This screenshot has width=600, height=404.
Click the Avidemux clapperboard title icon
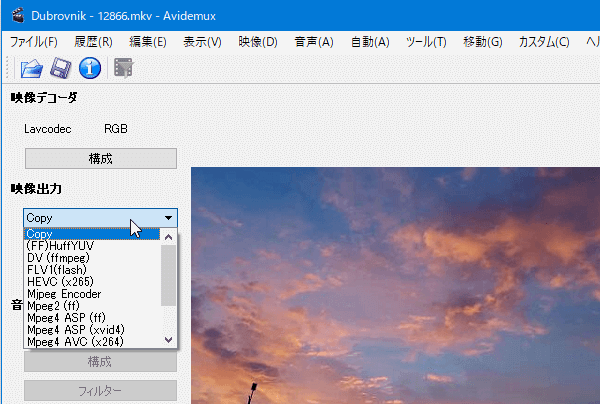pyautogui.click(x=18, y=15)
